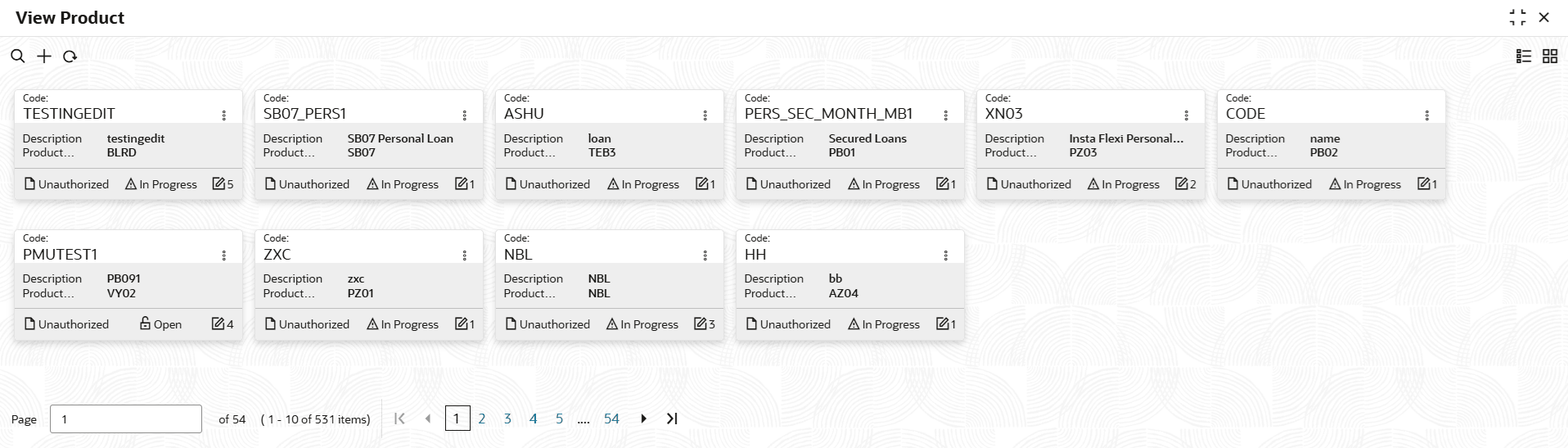Click In Progress warning icon on ASHU card
Image resolution: width=1568 pixels, height=448 pixels.
point(613,184)
